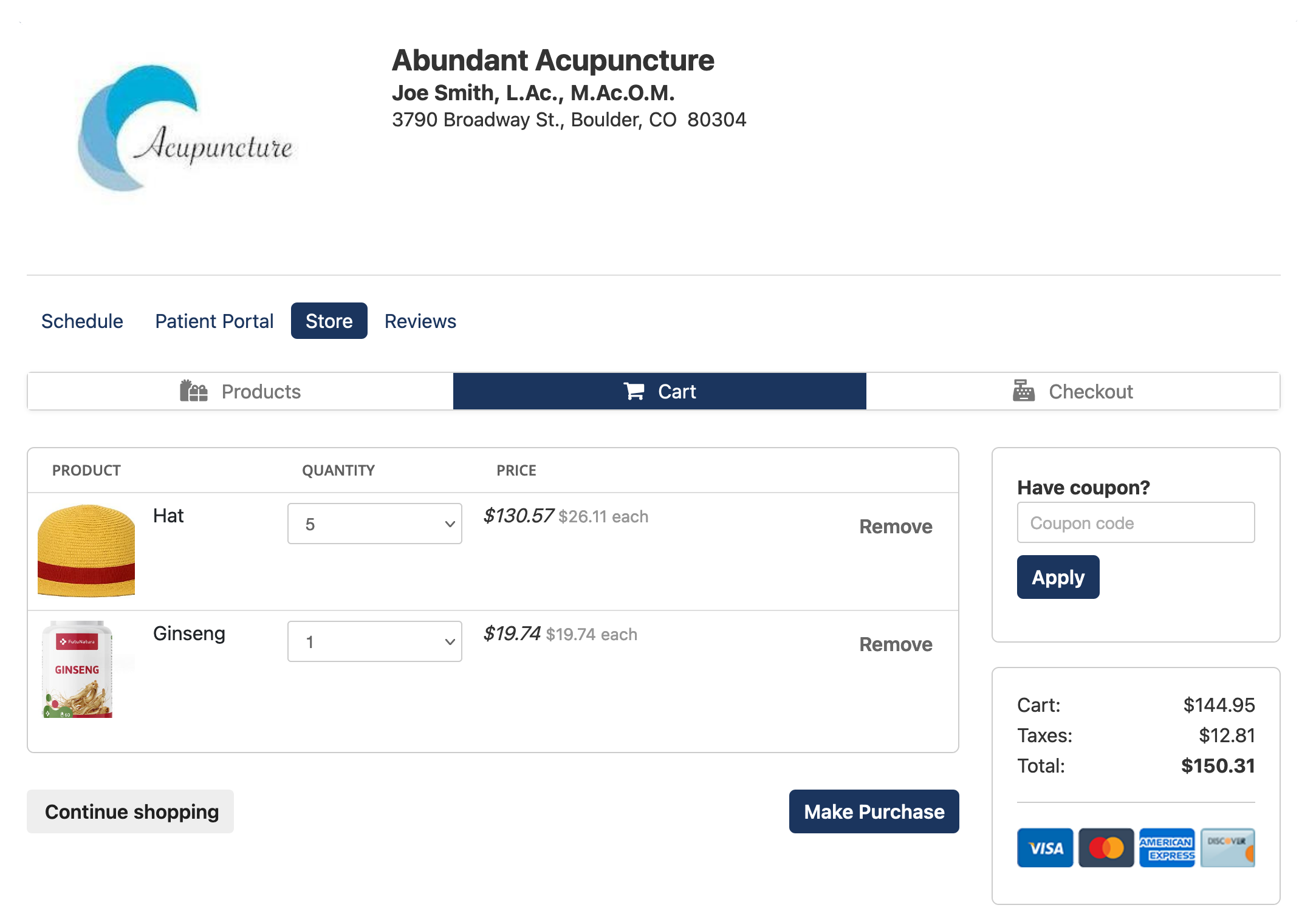Apply the coupon code

[1058, 577]
